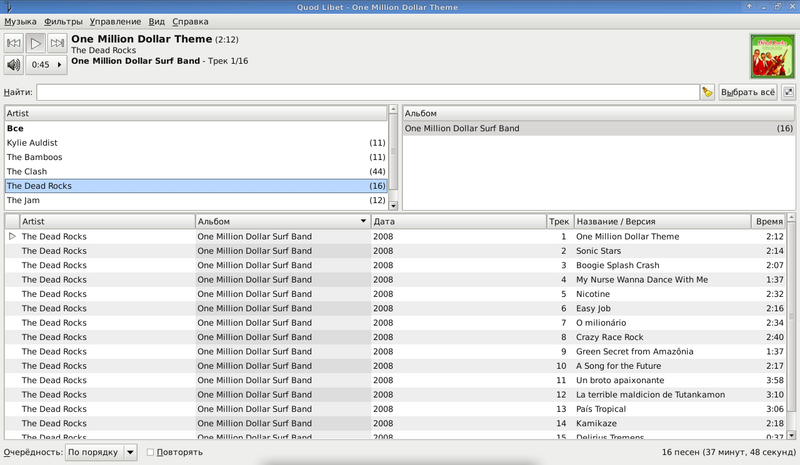The height and width of the screenshot is (465, 800).
Task: Select The Jam artist
Action: (196, 200)
